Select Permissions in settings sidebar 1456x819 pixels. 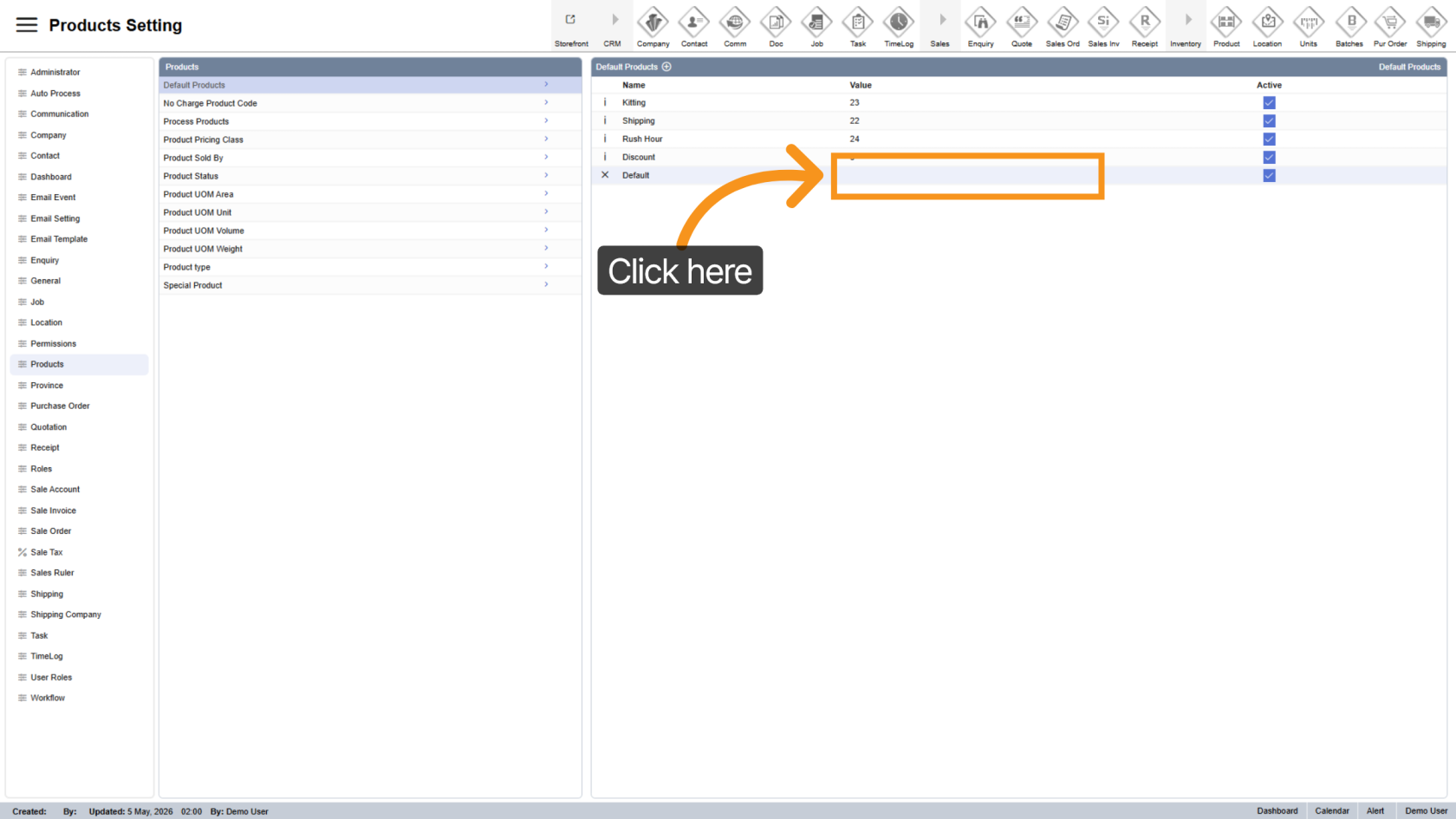(x=79, y=343)
